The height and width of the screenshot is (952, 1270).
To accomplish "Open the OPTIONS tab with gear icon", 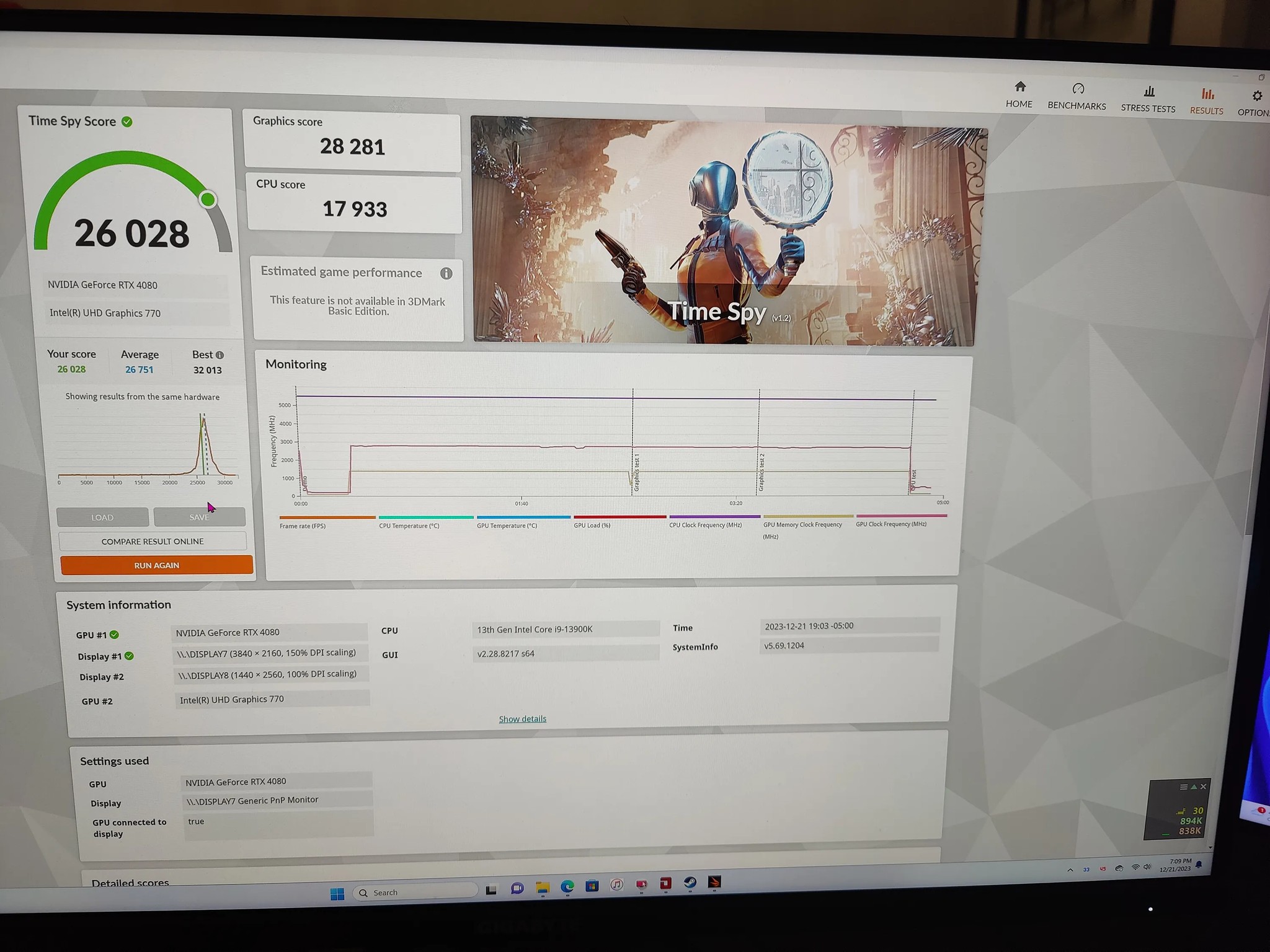I will (x=1254, y=104).
